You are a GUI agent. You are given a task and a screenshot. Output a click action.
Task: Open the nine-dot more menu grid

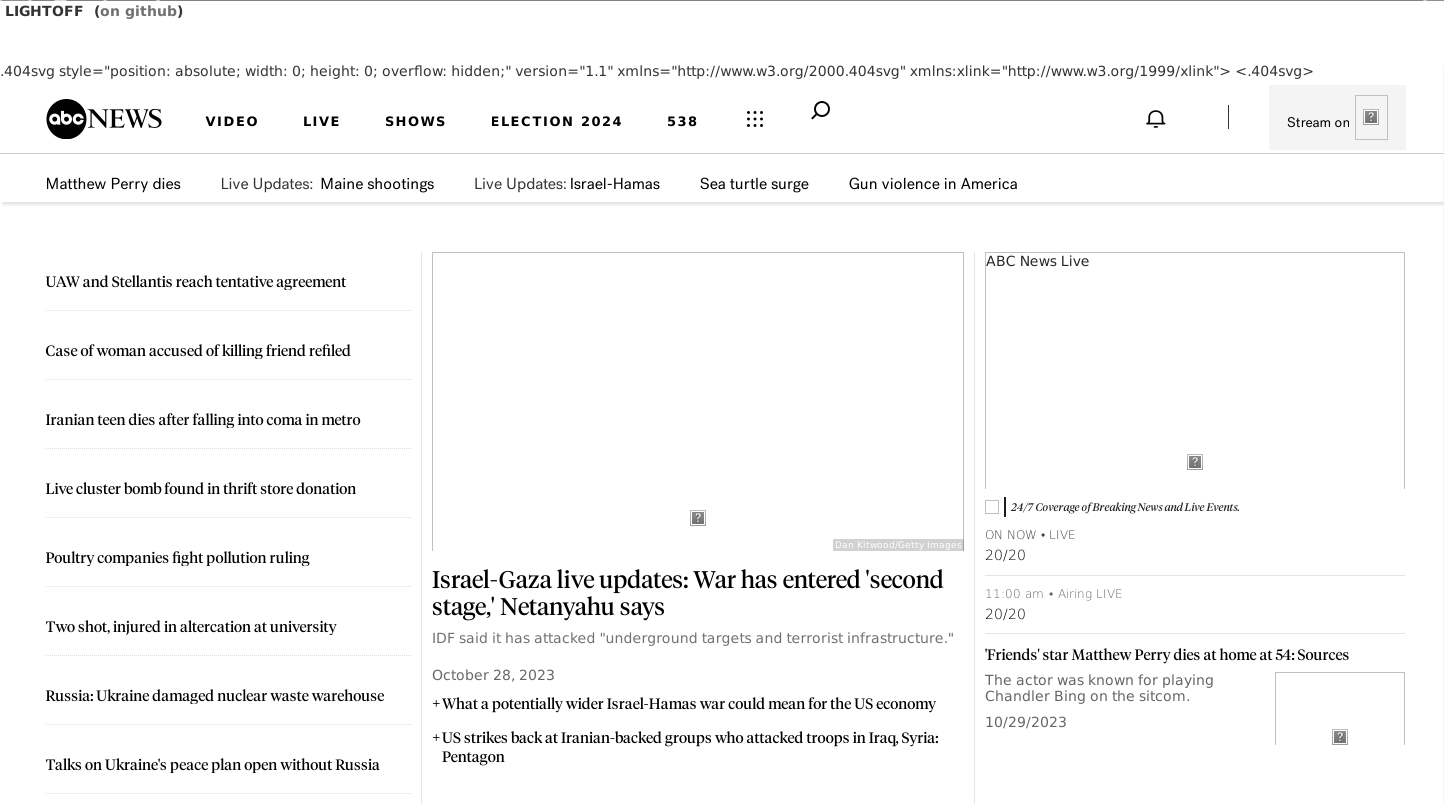[755, 119]
